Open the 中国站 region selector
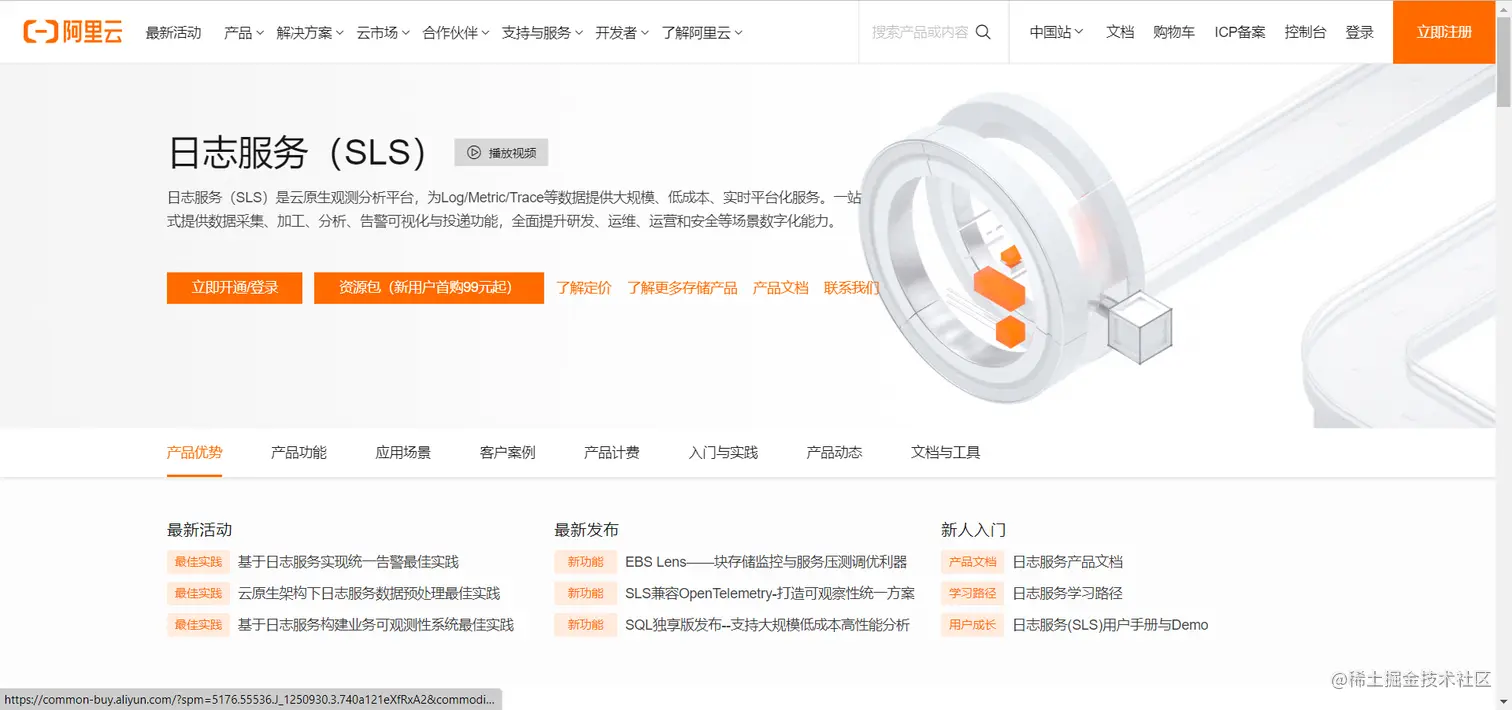 pos(1057,32)
